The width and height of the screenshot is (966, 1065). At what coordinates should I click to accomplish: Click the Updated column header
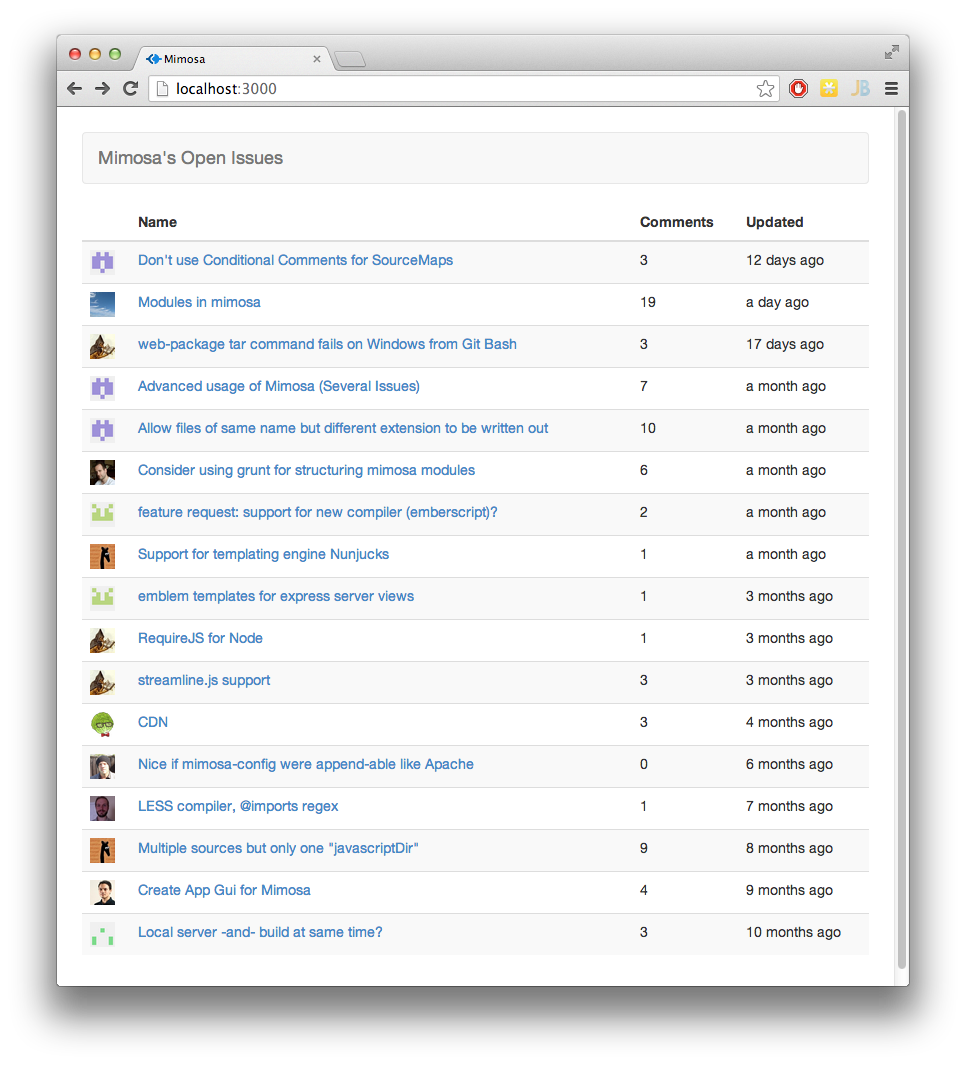(x=774, y=222)
